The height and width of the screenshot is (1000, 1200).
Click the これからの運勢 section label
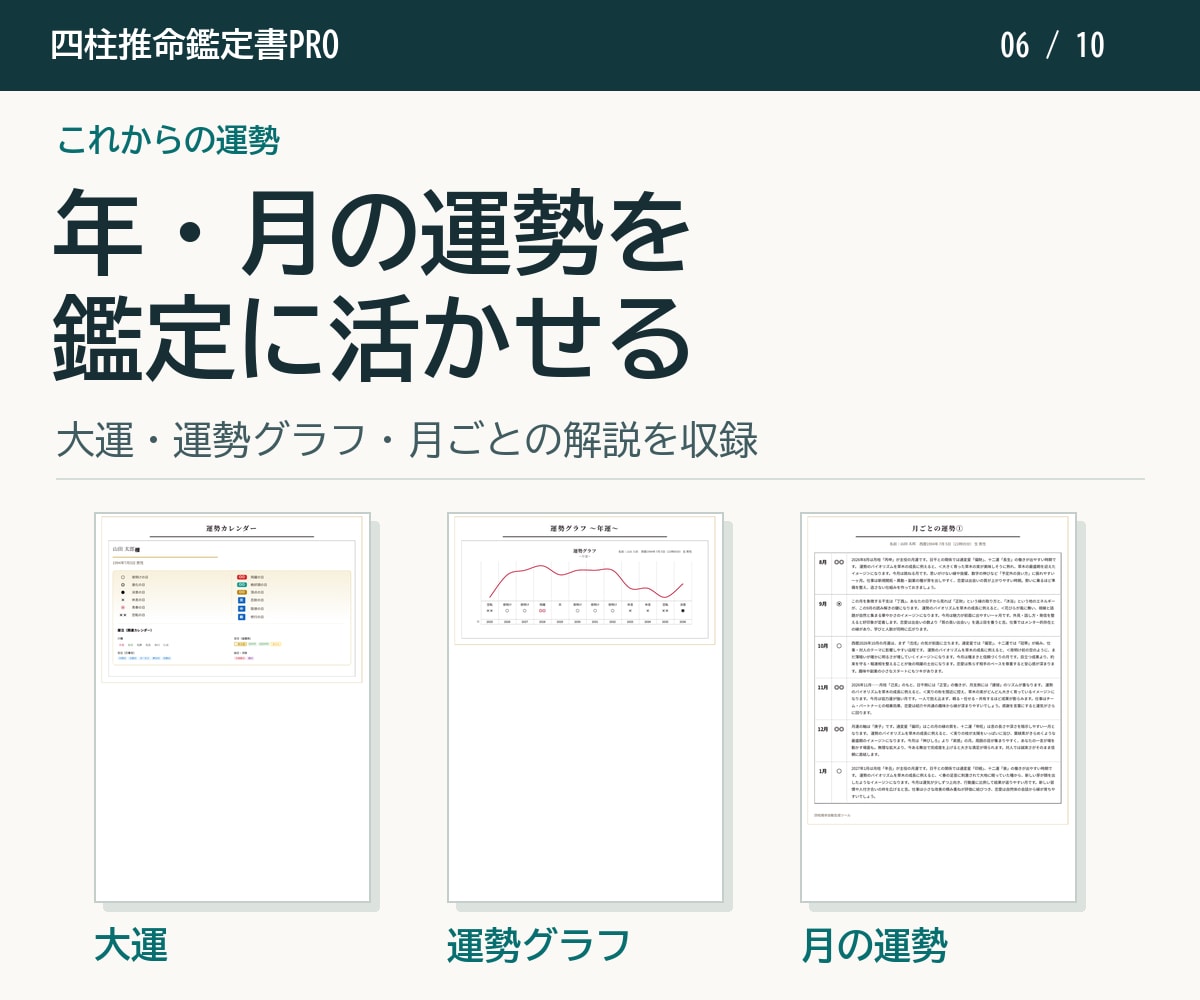point(168,140)
